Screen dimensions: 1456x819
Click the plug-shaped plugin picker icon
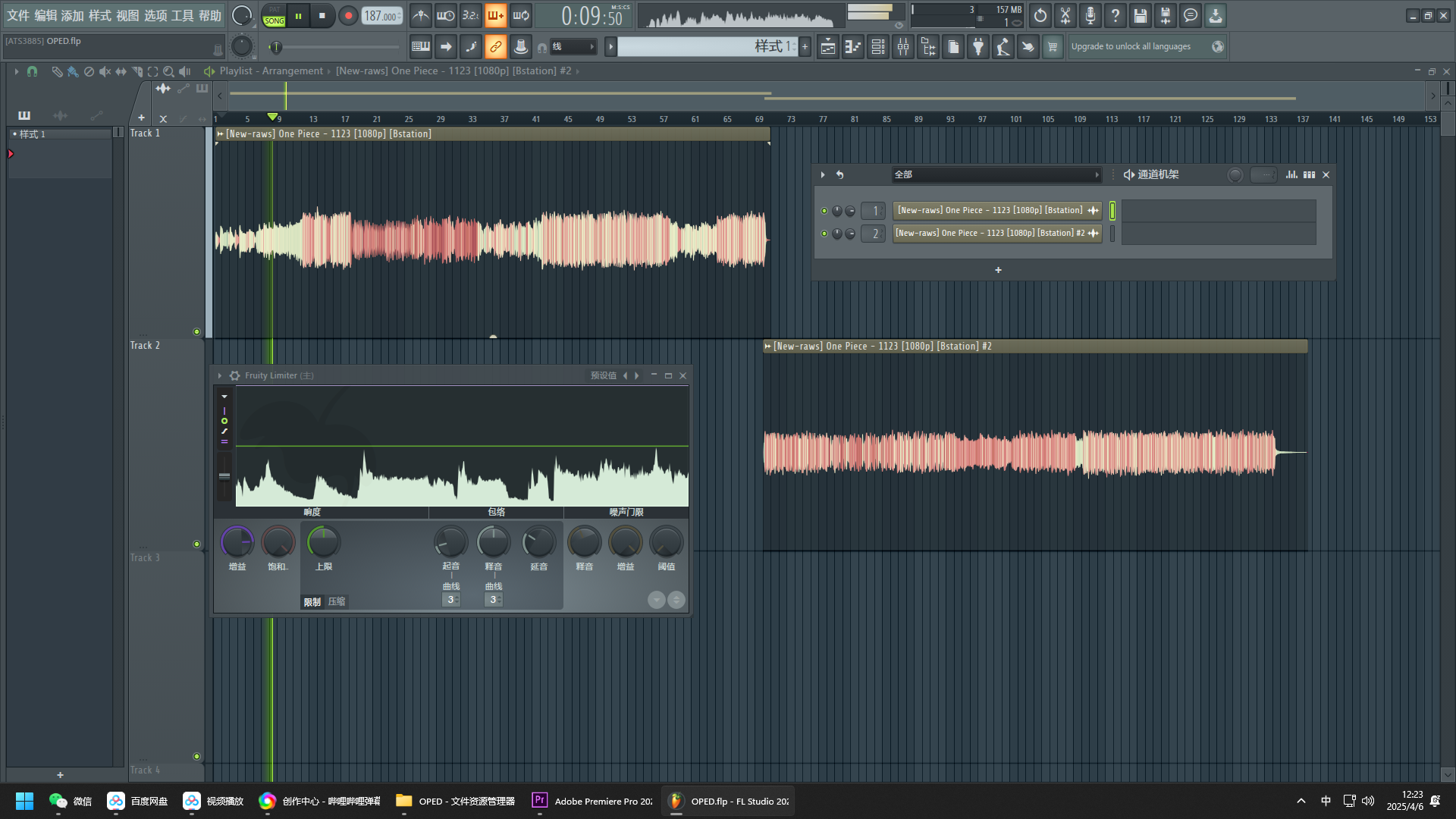click(x=978, y=47)
